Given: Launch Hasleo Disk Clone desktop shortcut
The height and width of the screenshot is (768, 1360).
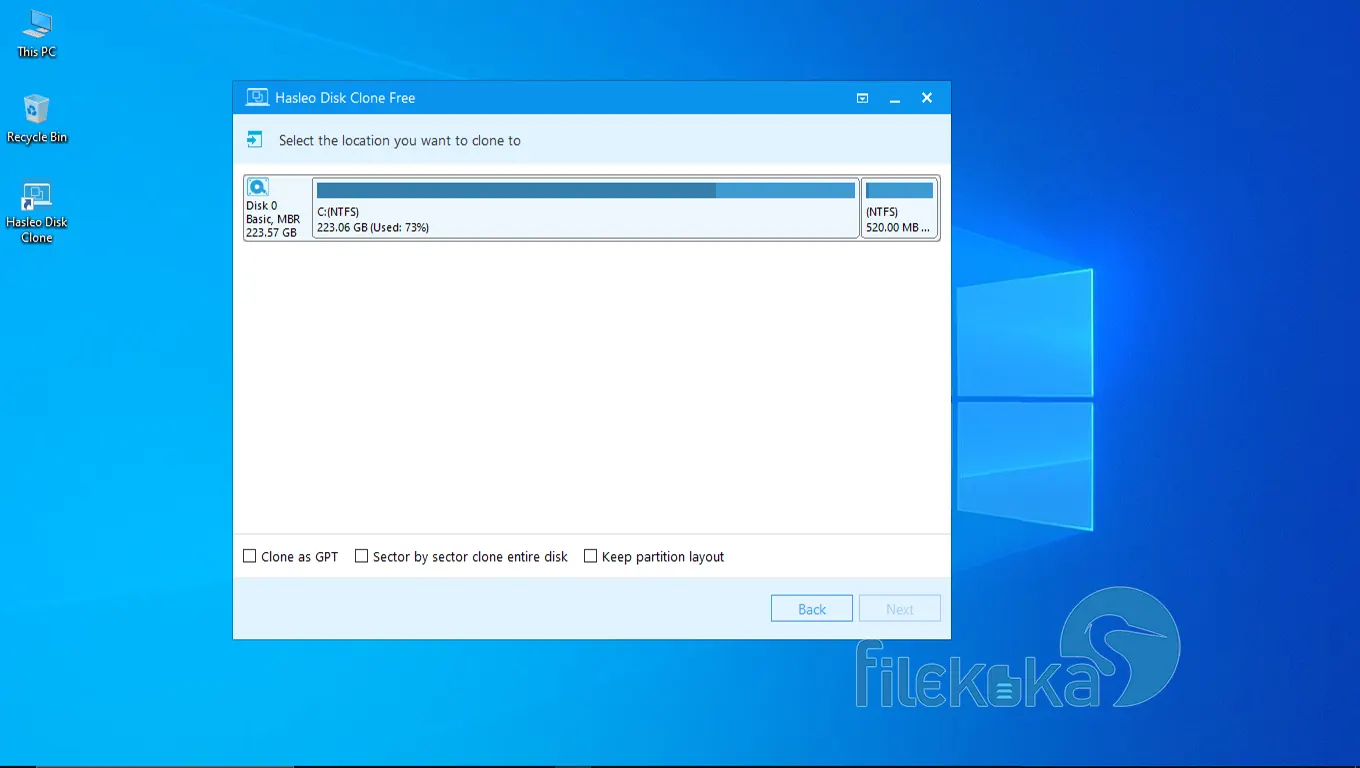Looking at the screenshot, I should 37,213.
